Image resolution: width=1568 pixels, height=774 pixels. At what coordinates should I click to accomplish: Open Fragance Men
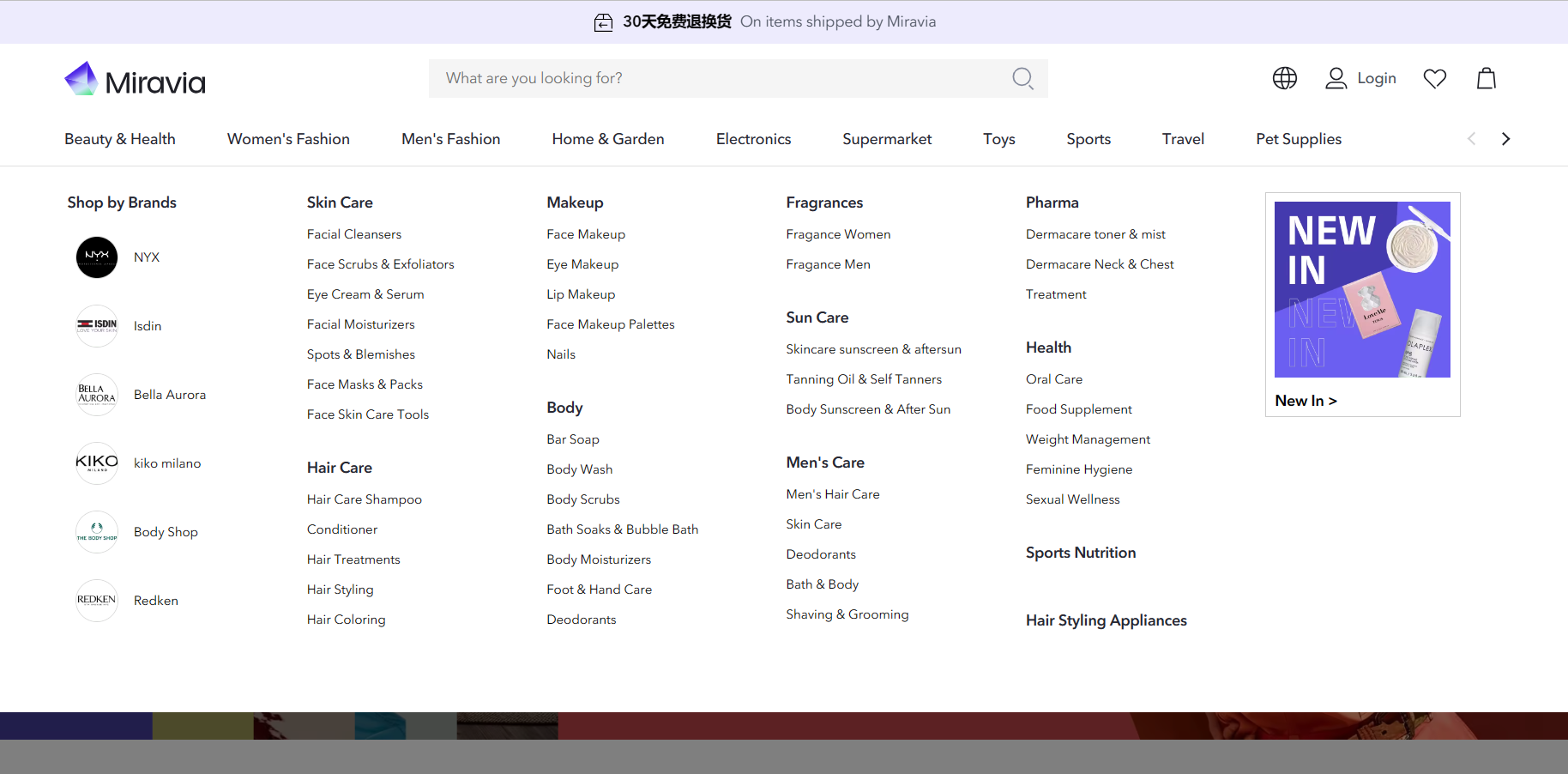pos(828,264)
